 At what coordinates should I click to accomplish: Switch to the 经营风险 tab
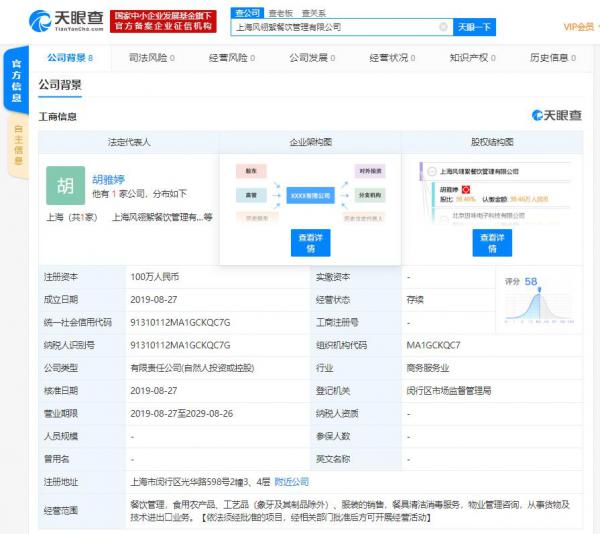click(232, 58)
